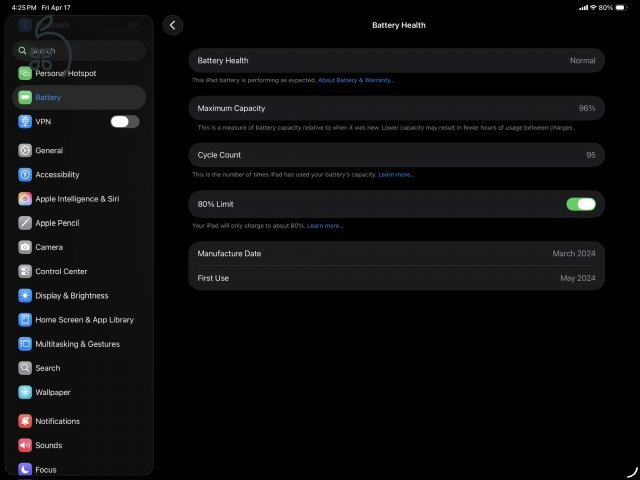Open Personal Hotspot icon in sidebar
Image resolution: width=640 pixels, height=480 pixels.
pos(25,73)
